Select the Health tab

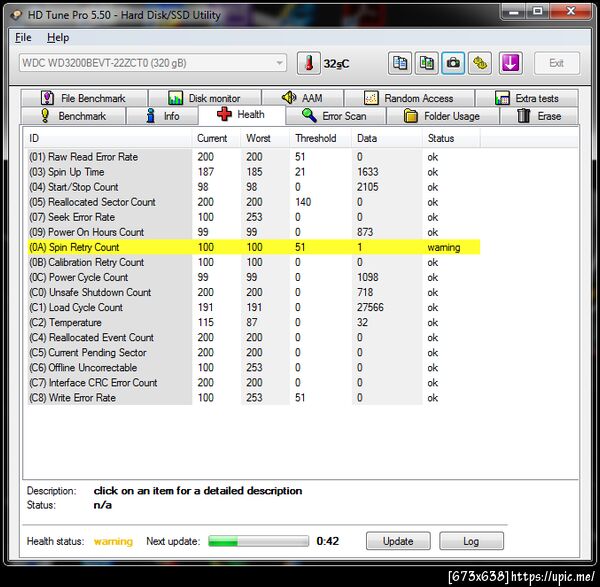[x=241, y=114]
